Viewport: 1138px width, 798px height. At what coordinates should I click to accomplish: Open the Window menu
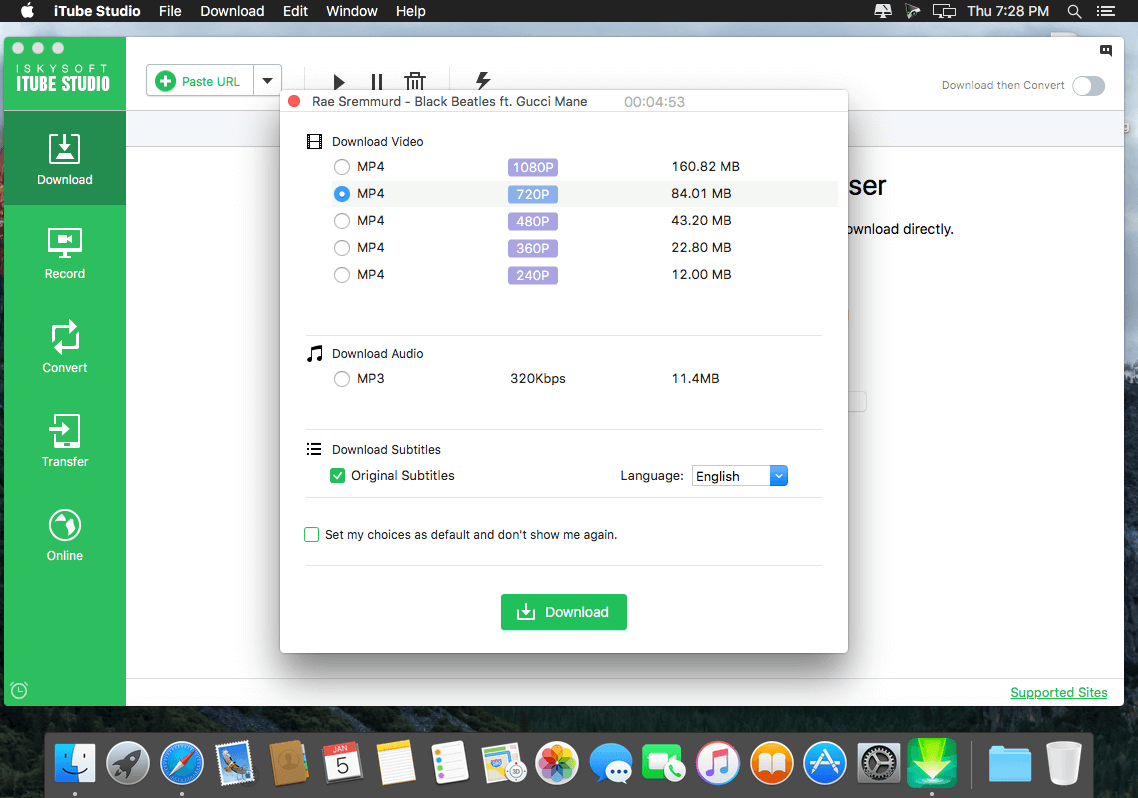coord(352,11)
